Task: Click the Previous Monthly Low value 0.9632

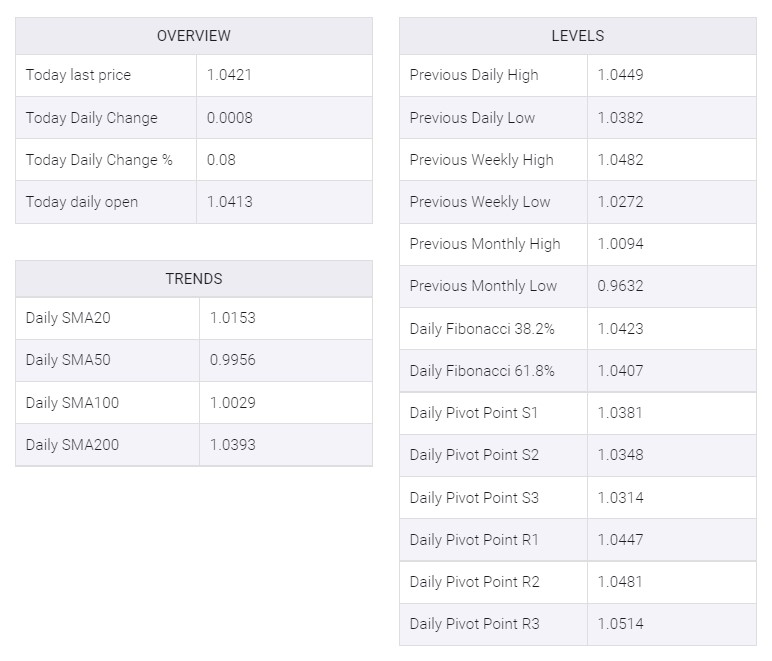Action: (620, 286)
